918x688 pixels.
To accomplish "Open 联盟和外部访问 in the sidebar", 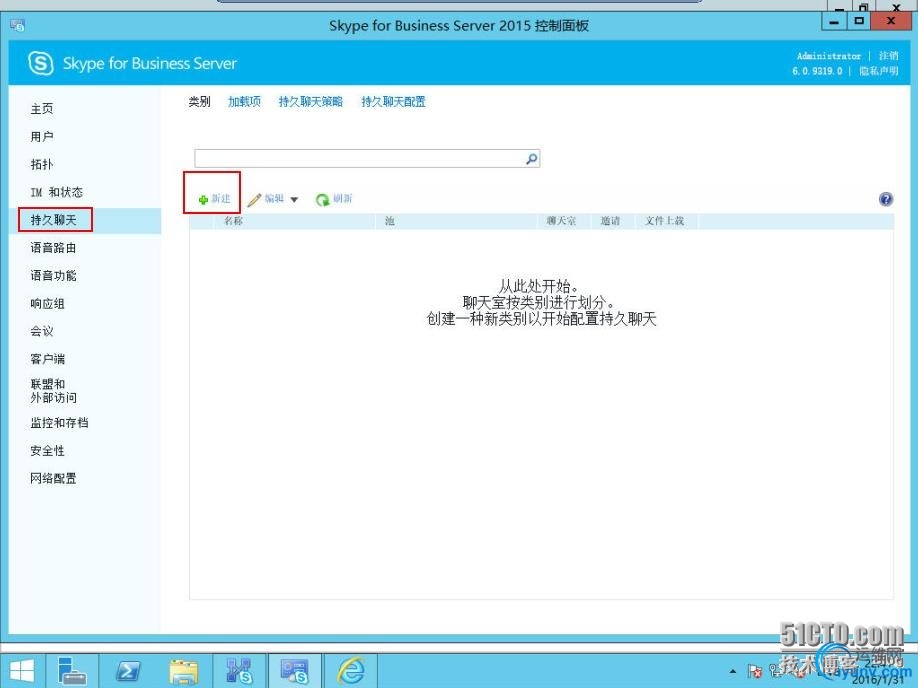I will point(53,391).
